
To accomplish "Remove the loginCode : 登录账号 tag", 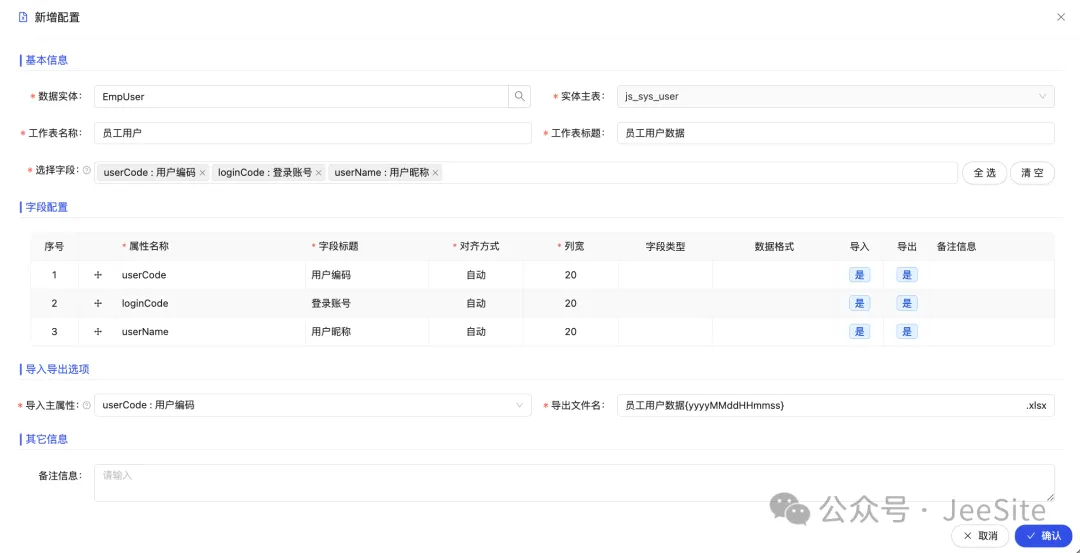I will 319,173.
